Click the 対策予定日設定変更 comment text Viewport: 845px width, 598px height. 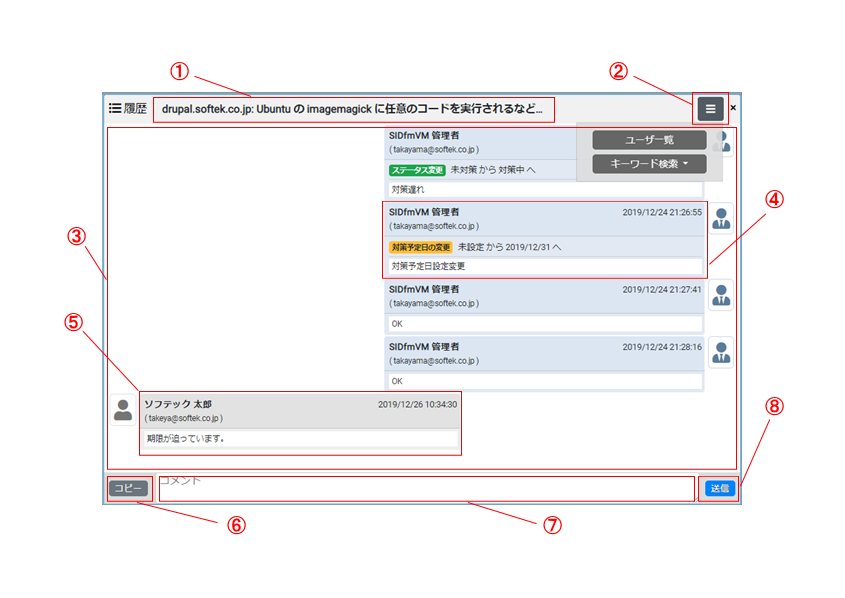coord(428,266)
